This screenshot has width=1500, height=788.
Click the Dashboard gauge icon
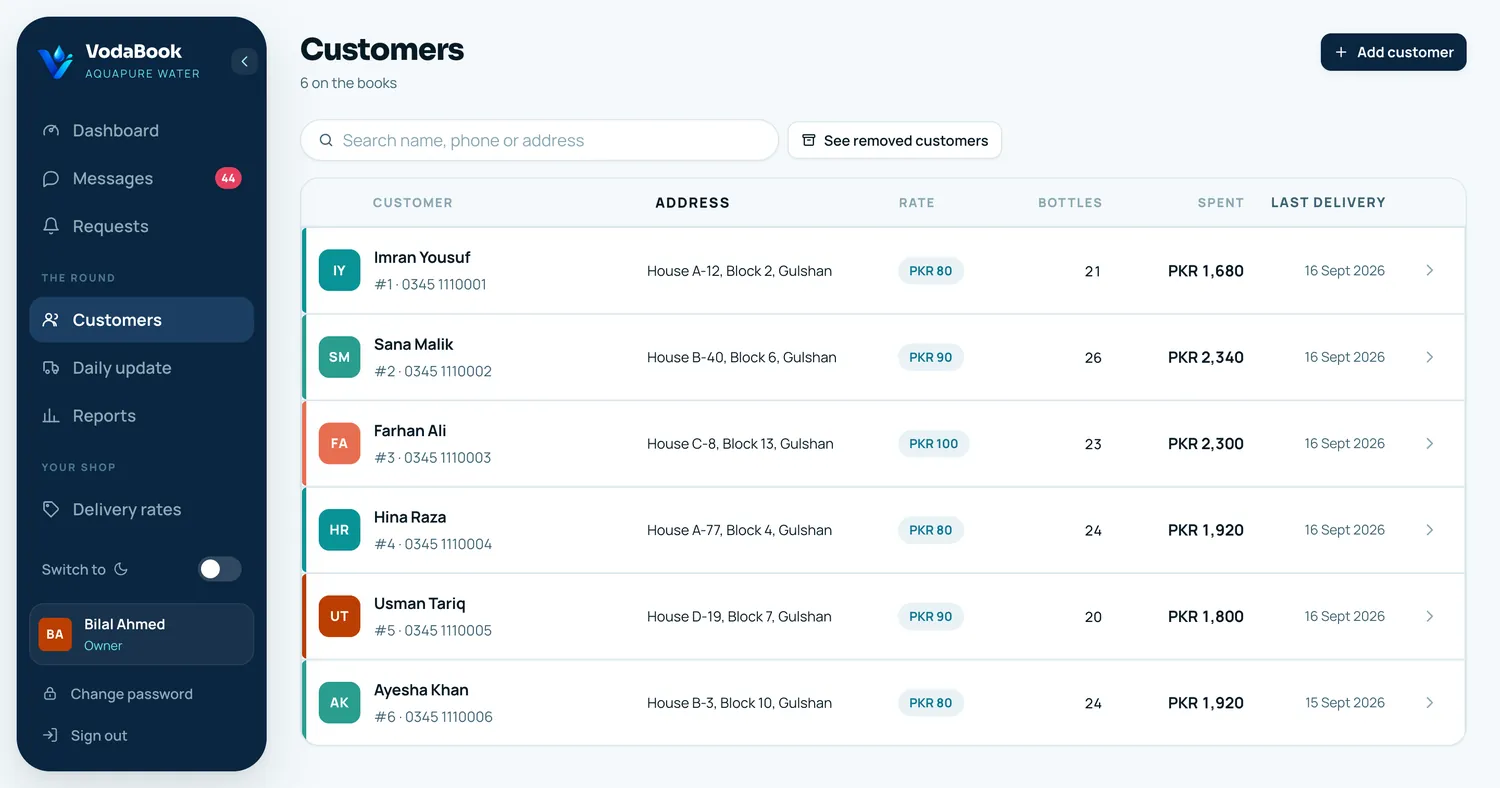pos(51,131)
